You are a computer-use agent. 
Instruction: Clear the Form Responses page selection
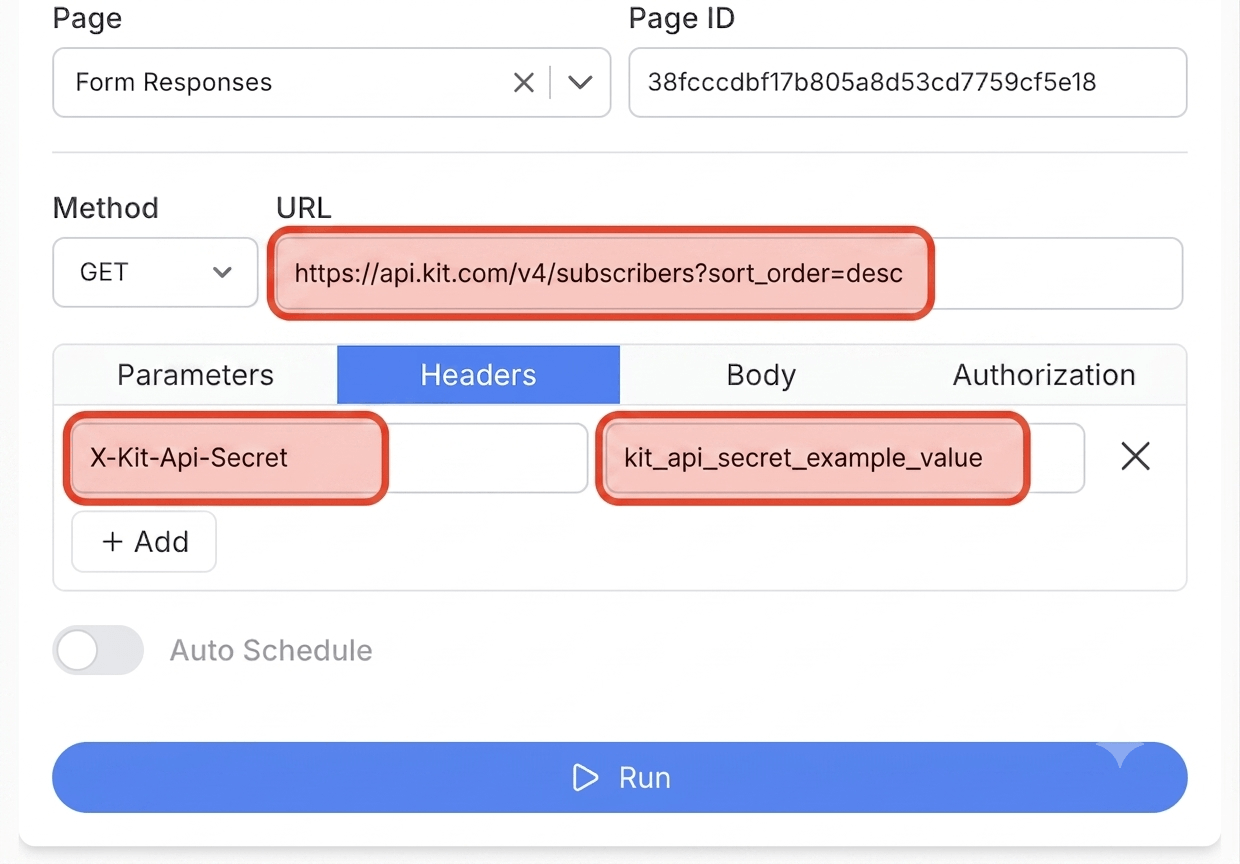(x=524, y=83)
